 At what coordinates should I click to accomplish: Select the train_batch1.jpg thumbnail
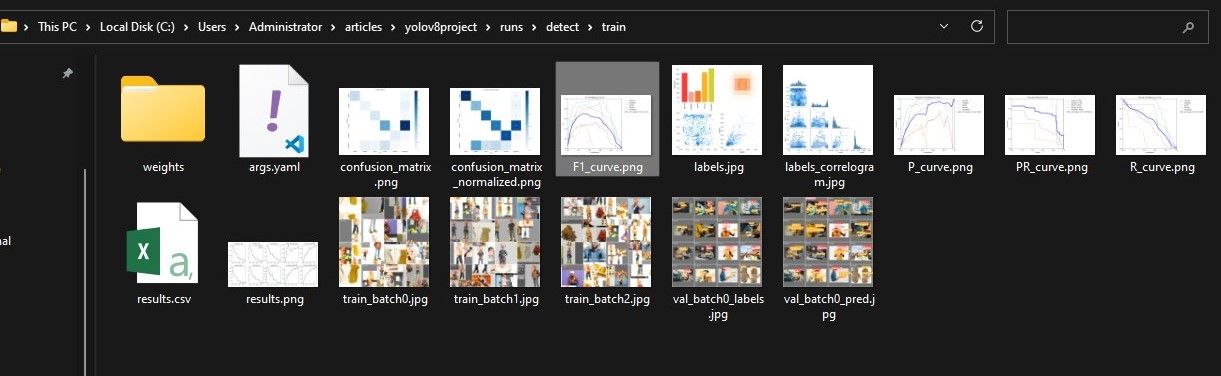[x=496, y=242]
